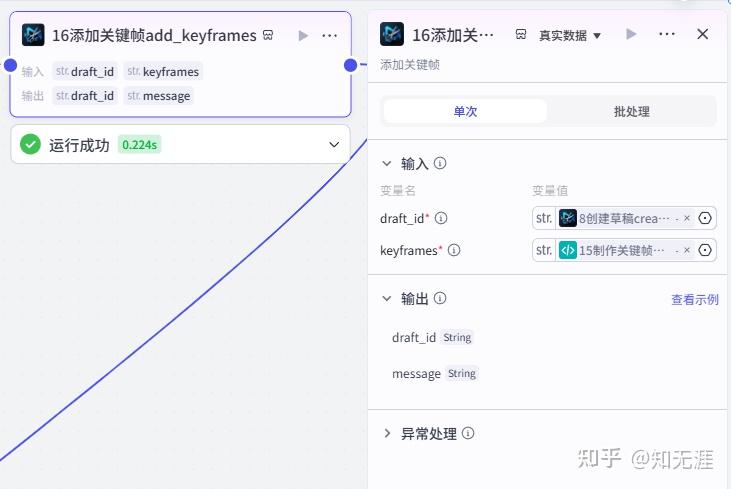Click the plugin icon in draft_id value field
Screen dimensions: 731x489
tap(568, 218)
